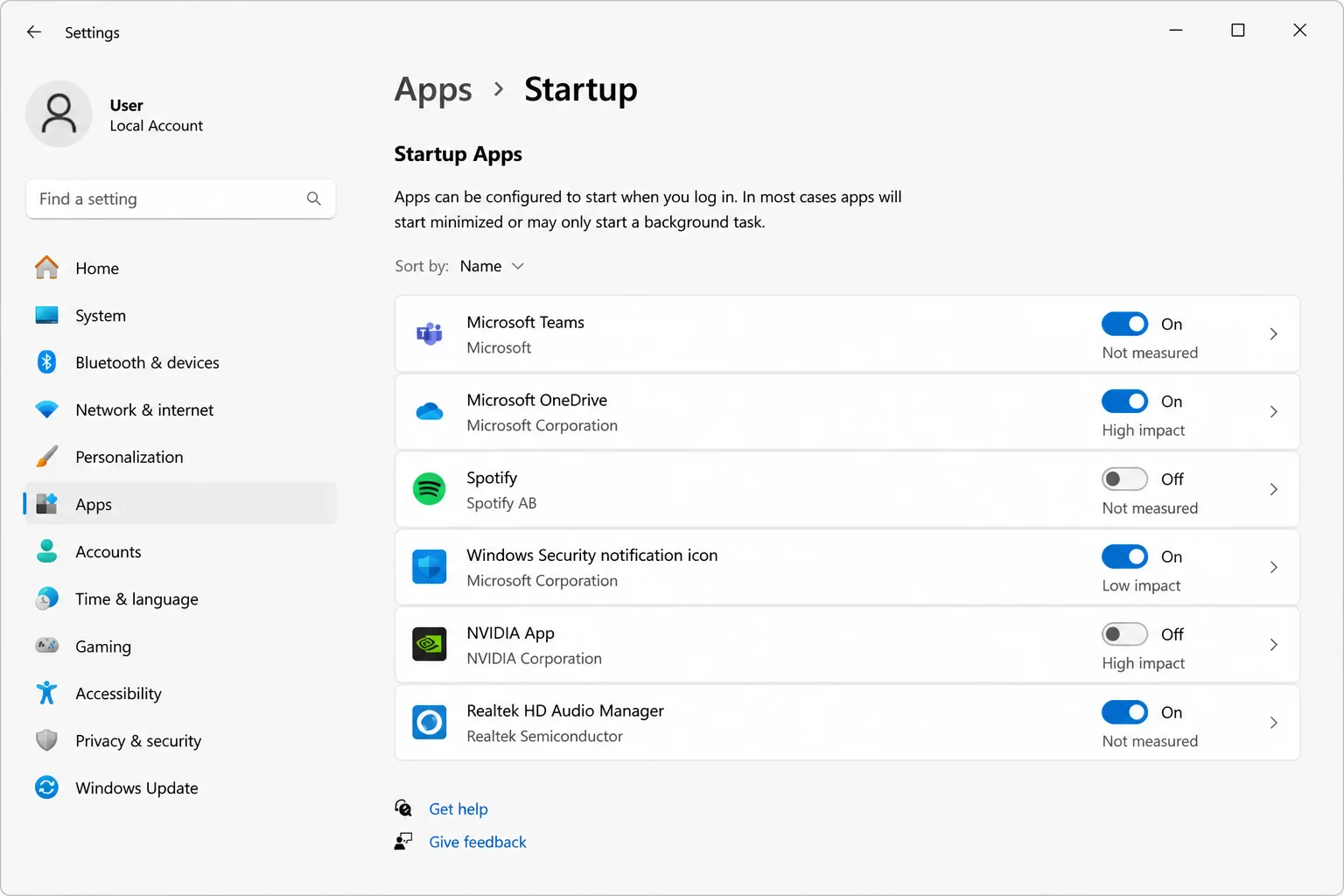The width and height of the screenshot is (1344, 896).
Task: Disable Microsoft OneDrive startup toggle
Action: point(1124,402)
